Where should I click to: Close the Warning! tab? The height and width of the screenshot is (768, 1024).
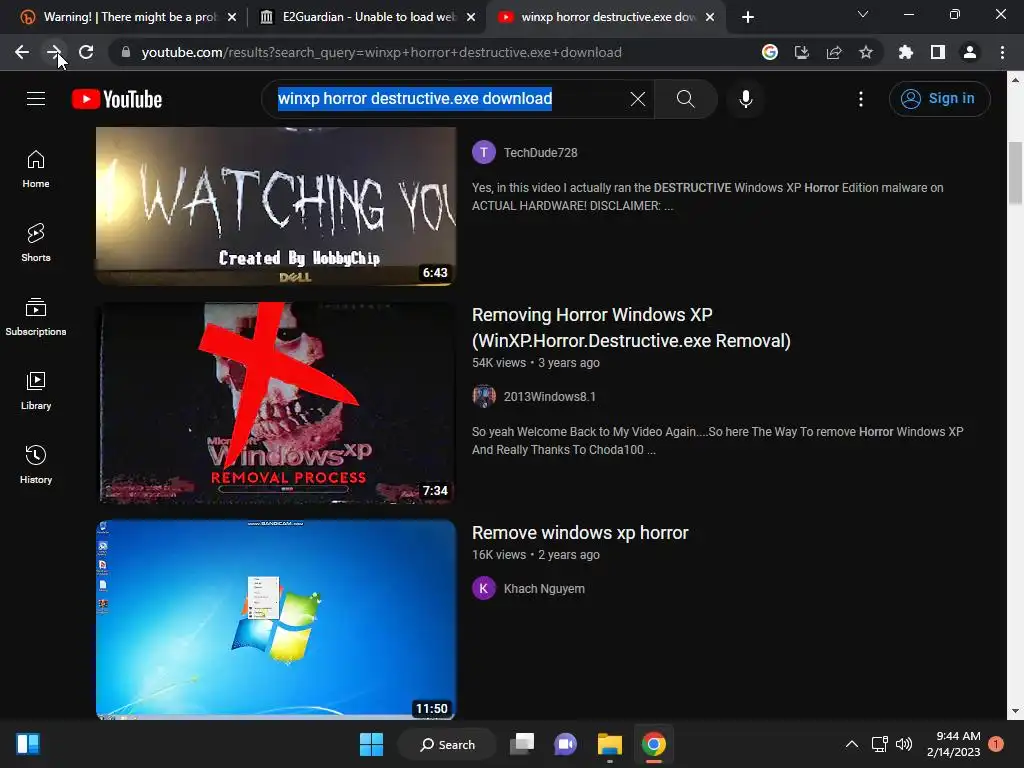click(232, 17)
